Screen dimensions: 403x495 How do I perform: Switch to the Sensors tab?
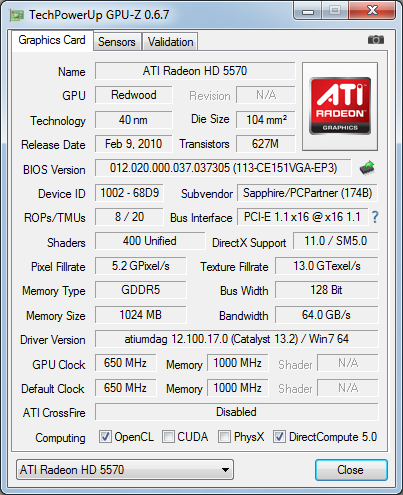pos(117,42)
